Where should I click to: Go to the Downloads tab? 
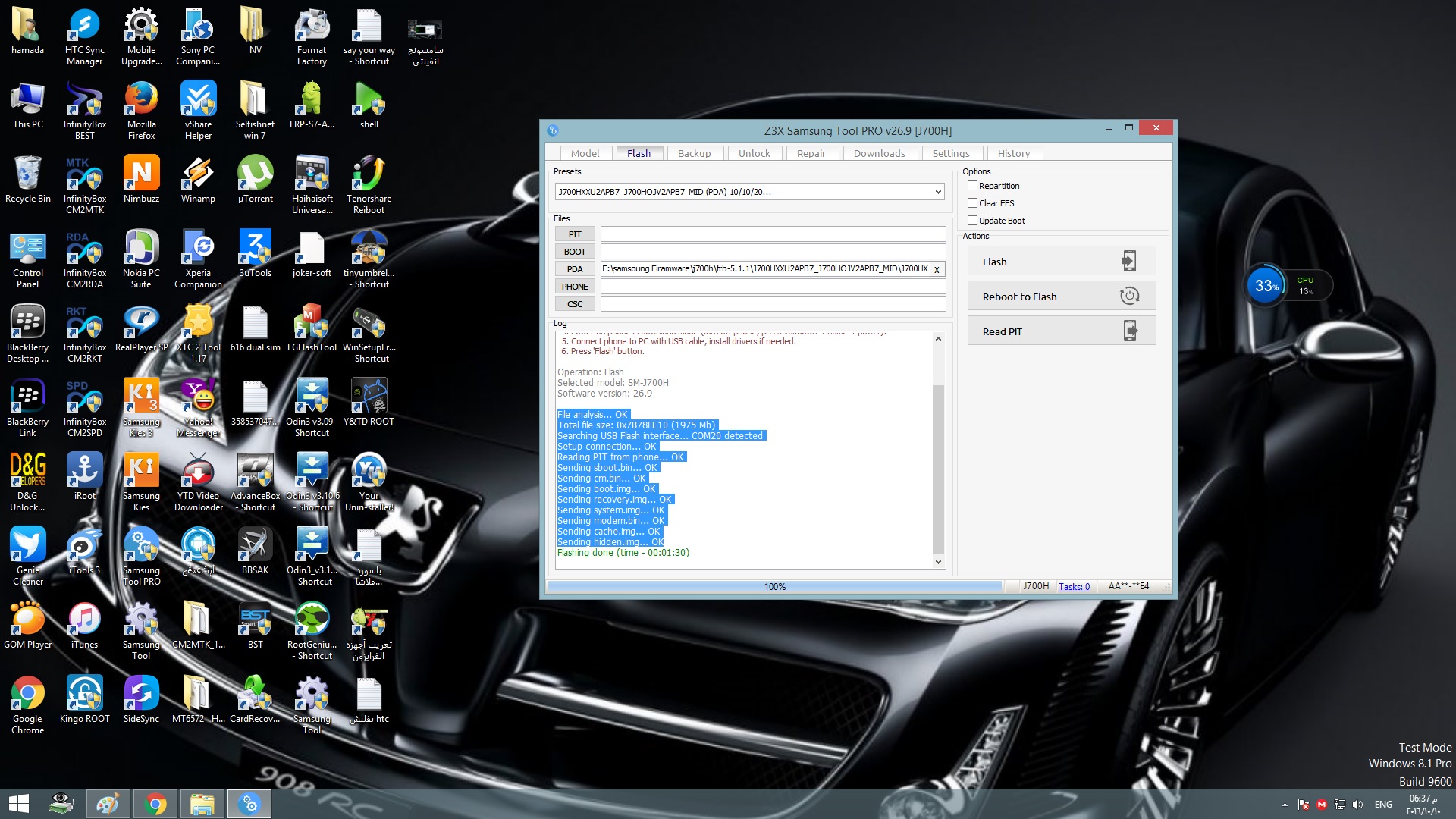(879, 153)
